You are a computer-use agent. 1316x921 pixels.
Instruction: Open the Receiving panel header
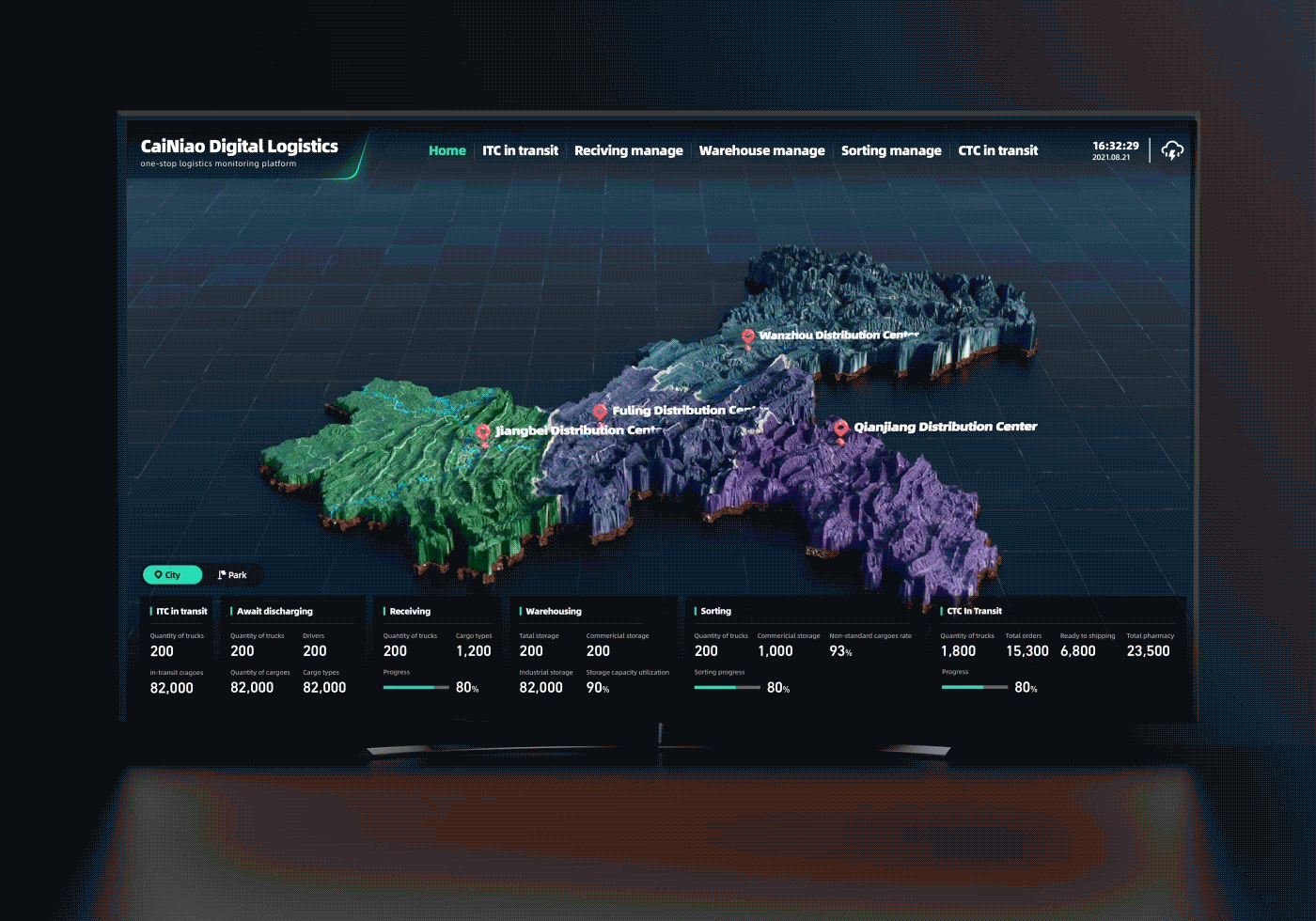click(x=410, y=611)
